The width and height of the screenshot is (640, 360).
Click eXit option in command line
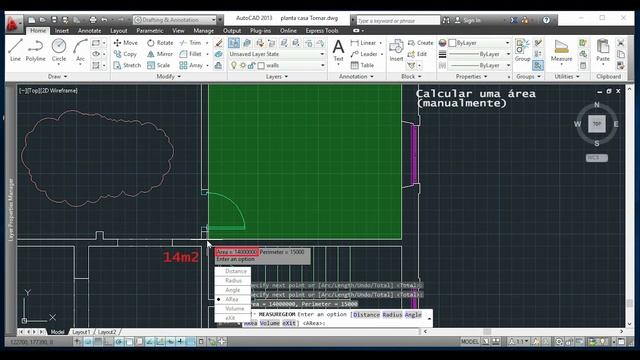pos(289,323)
